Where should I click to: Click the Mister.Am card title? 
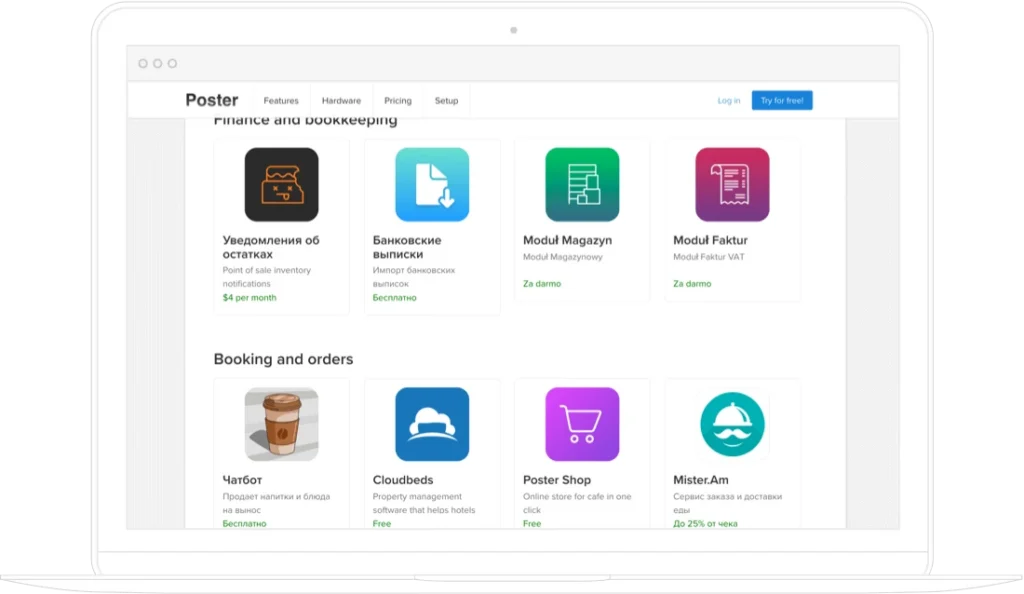[x=701, y=480]
